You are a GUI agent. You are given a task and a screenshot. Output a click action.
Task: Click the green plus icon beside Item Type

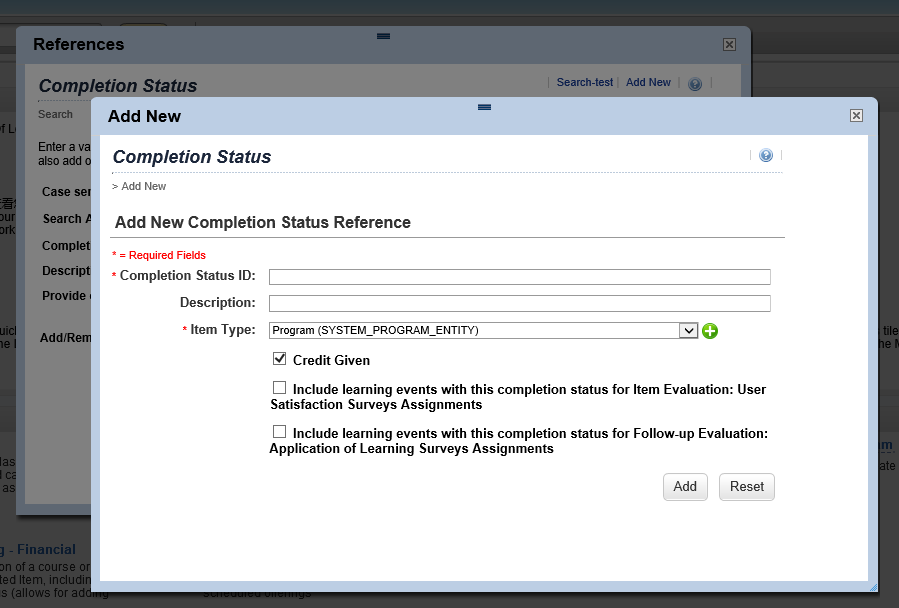tap(710, 331)
